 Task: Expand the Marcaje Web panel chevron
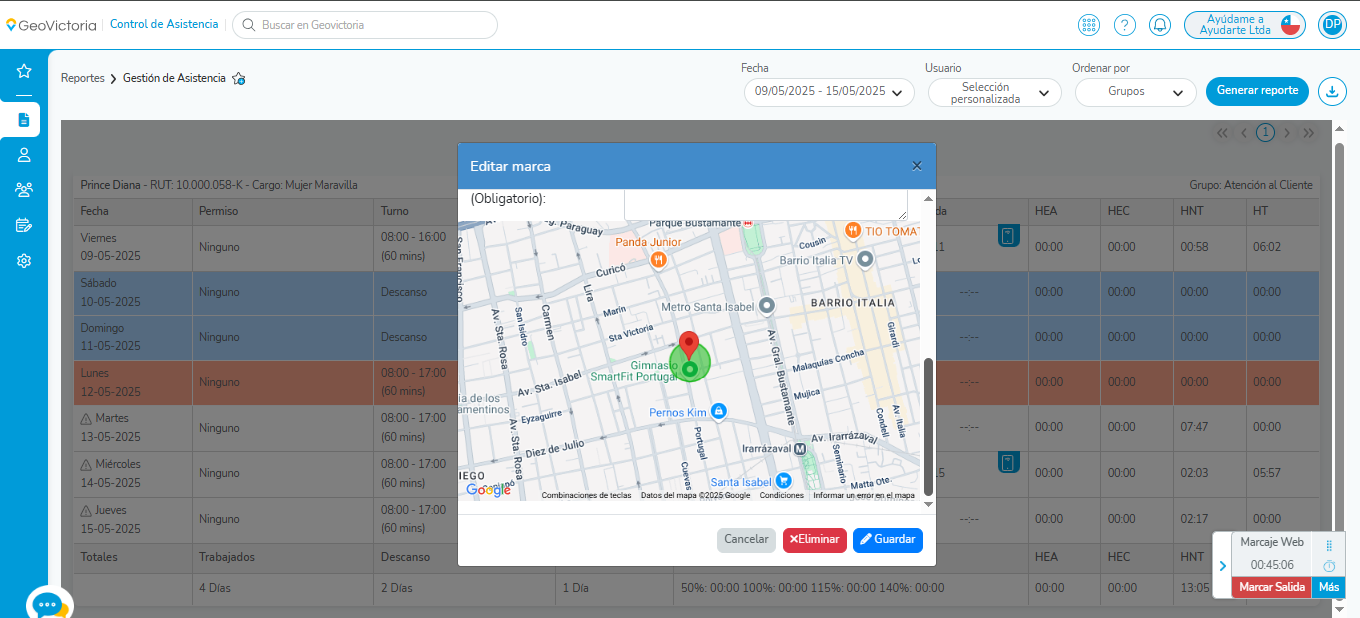pyautogui.click(x=1222, y=566)
